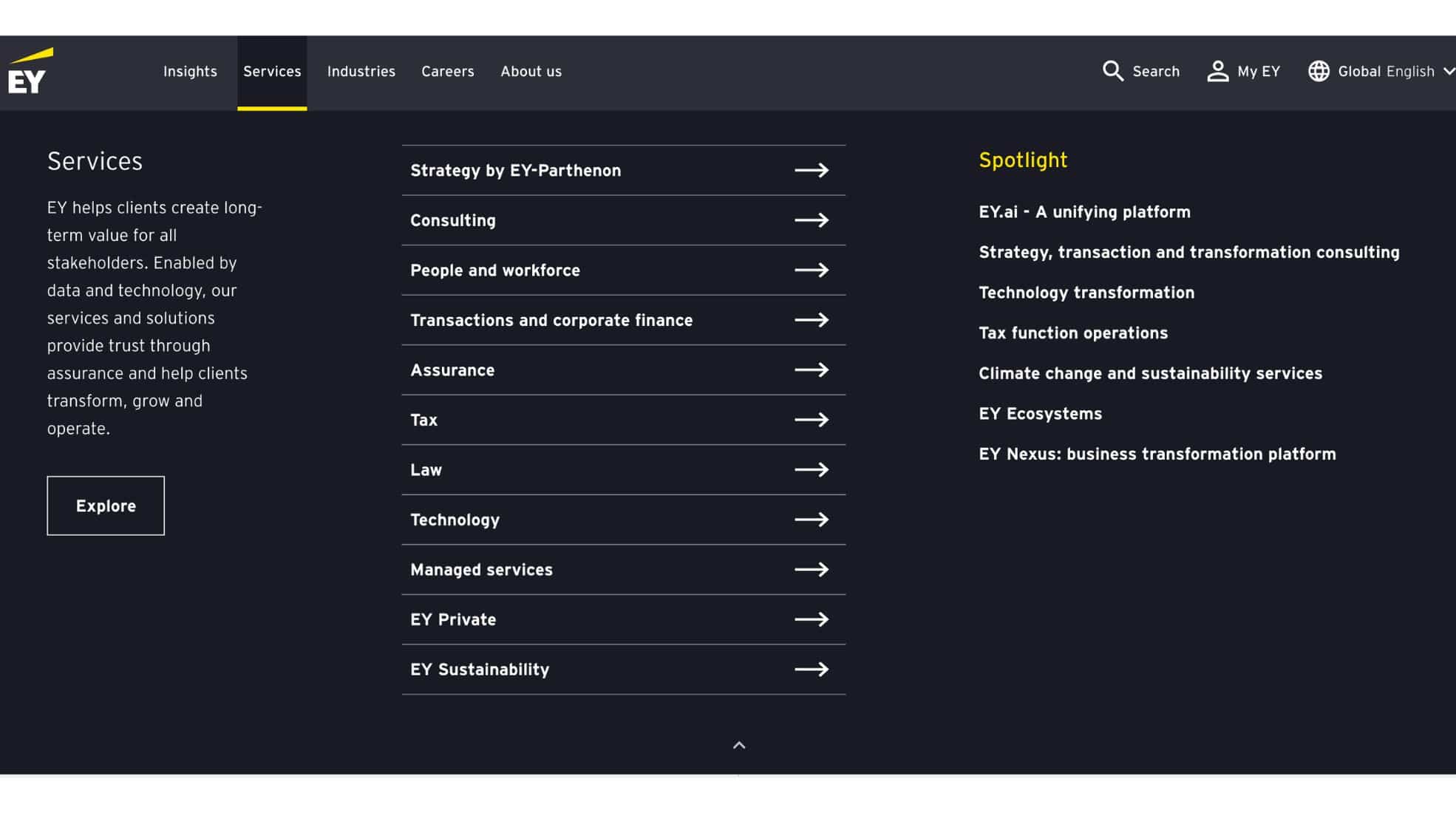This screenshot has height=813, width=1456.
Task: Click the Technology arrow icon
Action: pyautogui.click(x=812, y=520)
